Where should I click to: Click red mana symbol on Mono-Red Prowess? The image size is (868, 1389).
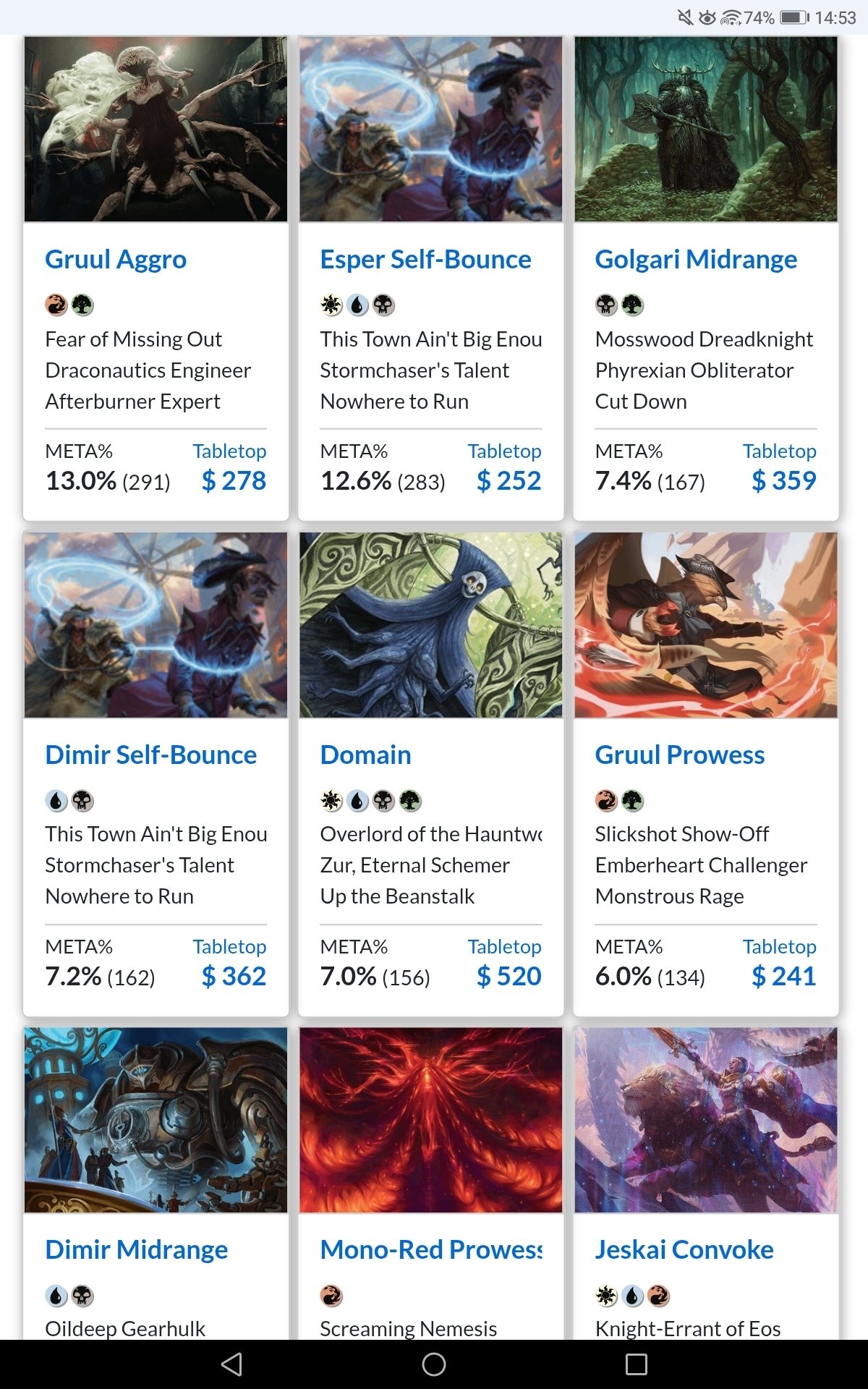pos(331,1296)
